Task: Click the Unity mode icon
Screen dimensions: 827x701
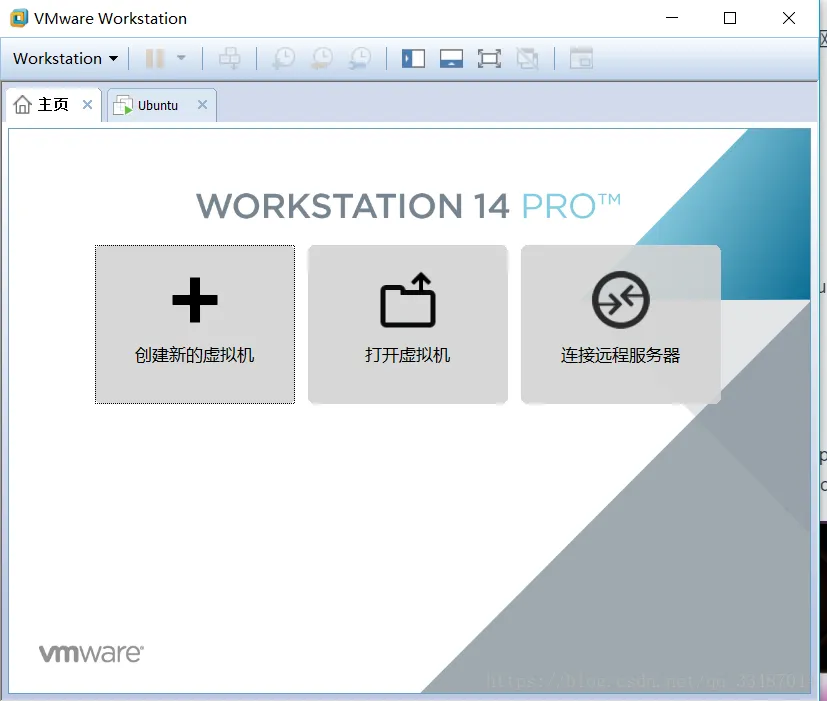Action: tap(527, 59)
